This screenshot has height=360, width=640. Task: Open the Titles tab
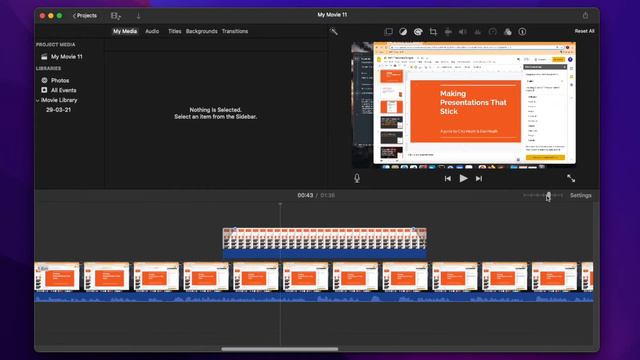click(174, 31)
